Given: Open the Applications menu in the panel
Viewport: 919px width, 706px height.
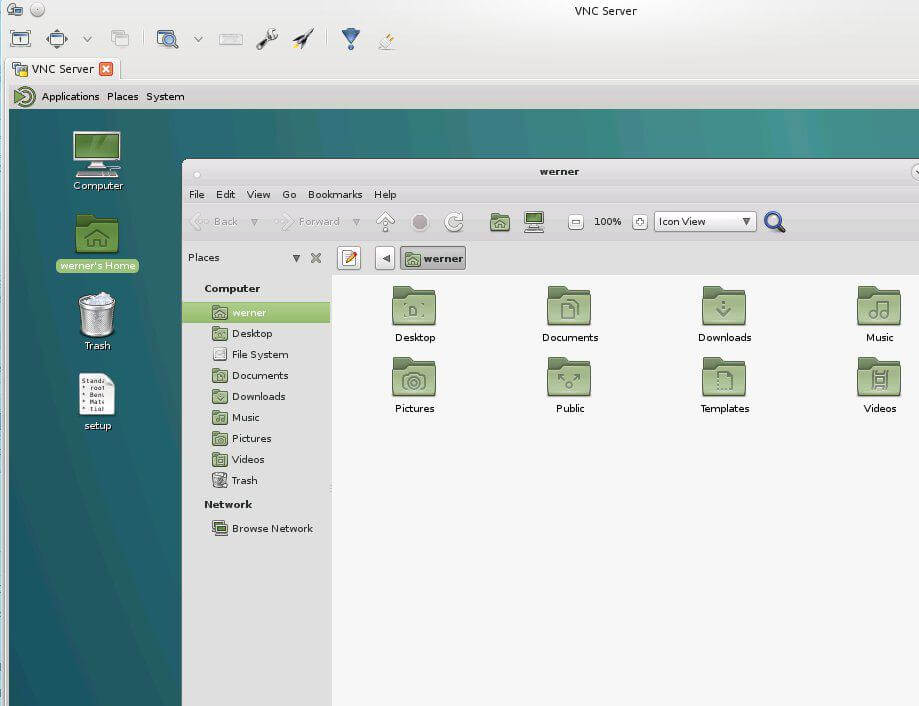Looking at the screenshot, I should (x=70, y=97).
